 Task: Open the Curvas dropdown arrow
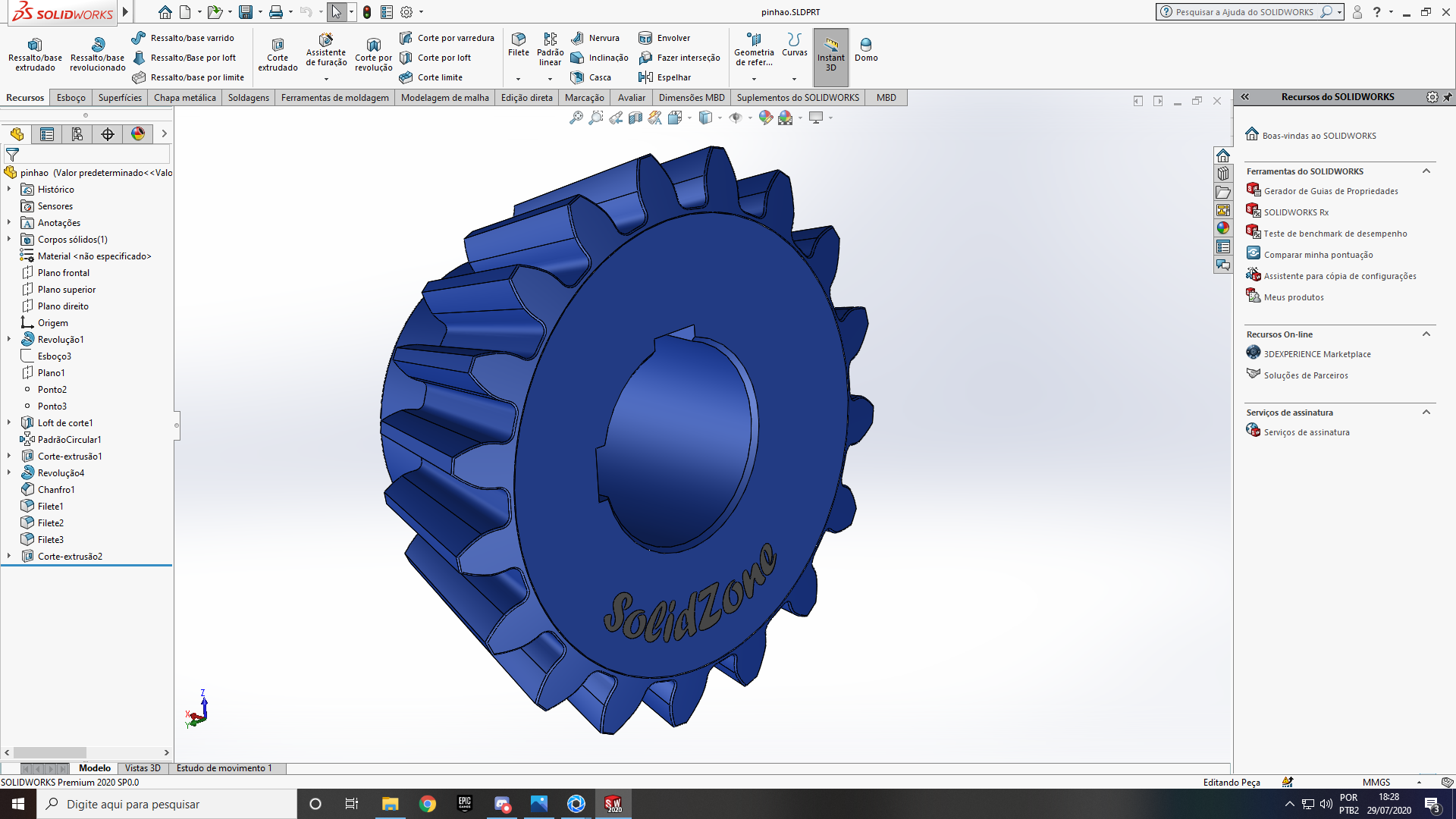click(x=794, y=79)
